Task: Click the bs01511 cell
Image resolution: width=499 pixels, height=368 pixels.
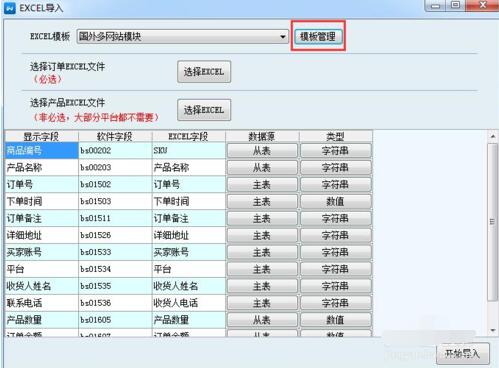Action: (x=115, y=218)
